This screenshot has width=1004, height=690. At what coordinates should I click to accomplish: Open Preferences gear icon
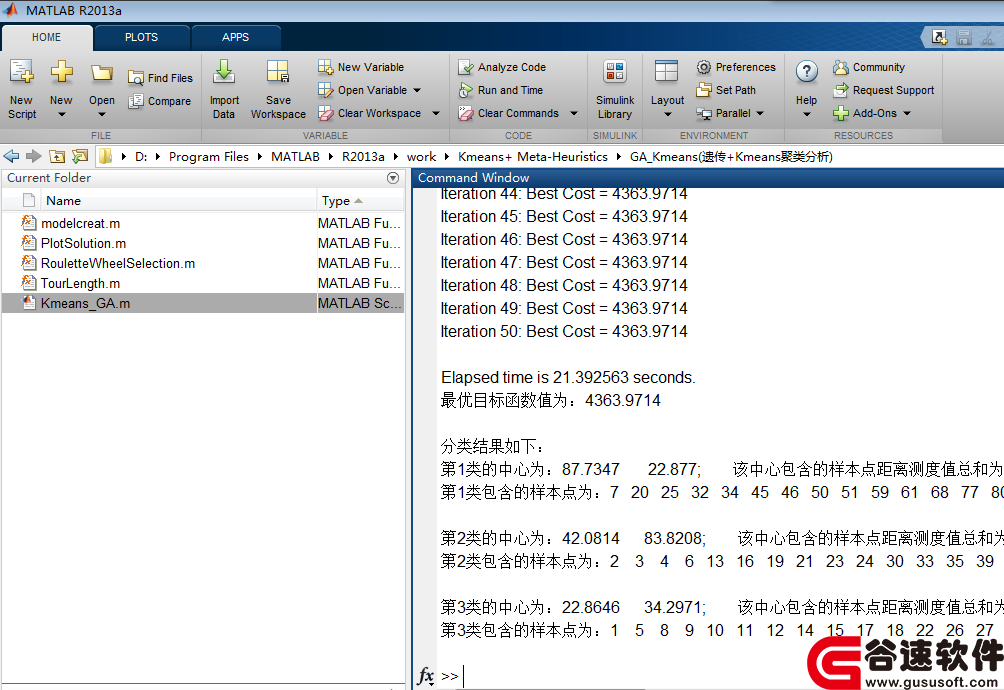tap(704, 67)
